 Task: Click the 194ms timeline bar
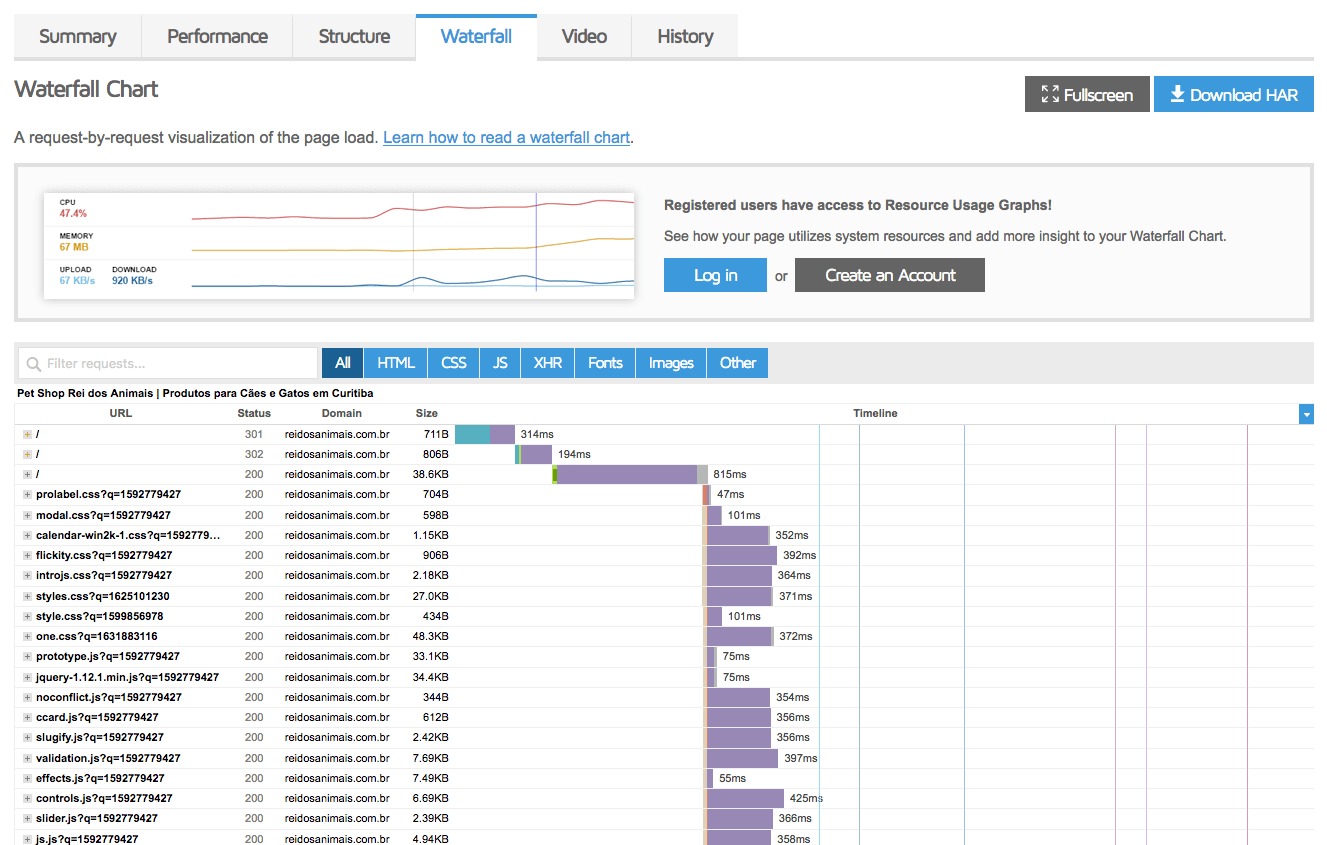click(x=533, y=454)
